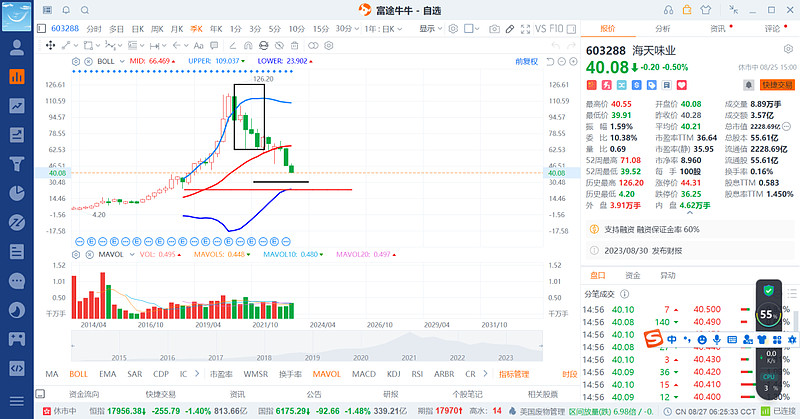This screenshot has height=419, width=800.
Task: Open the VS compare function
Action: coord(540,29)
